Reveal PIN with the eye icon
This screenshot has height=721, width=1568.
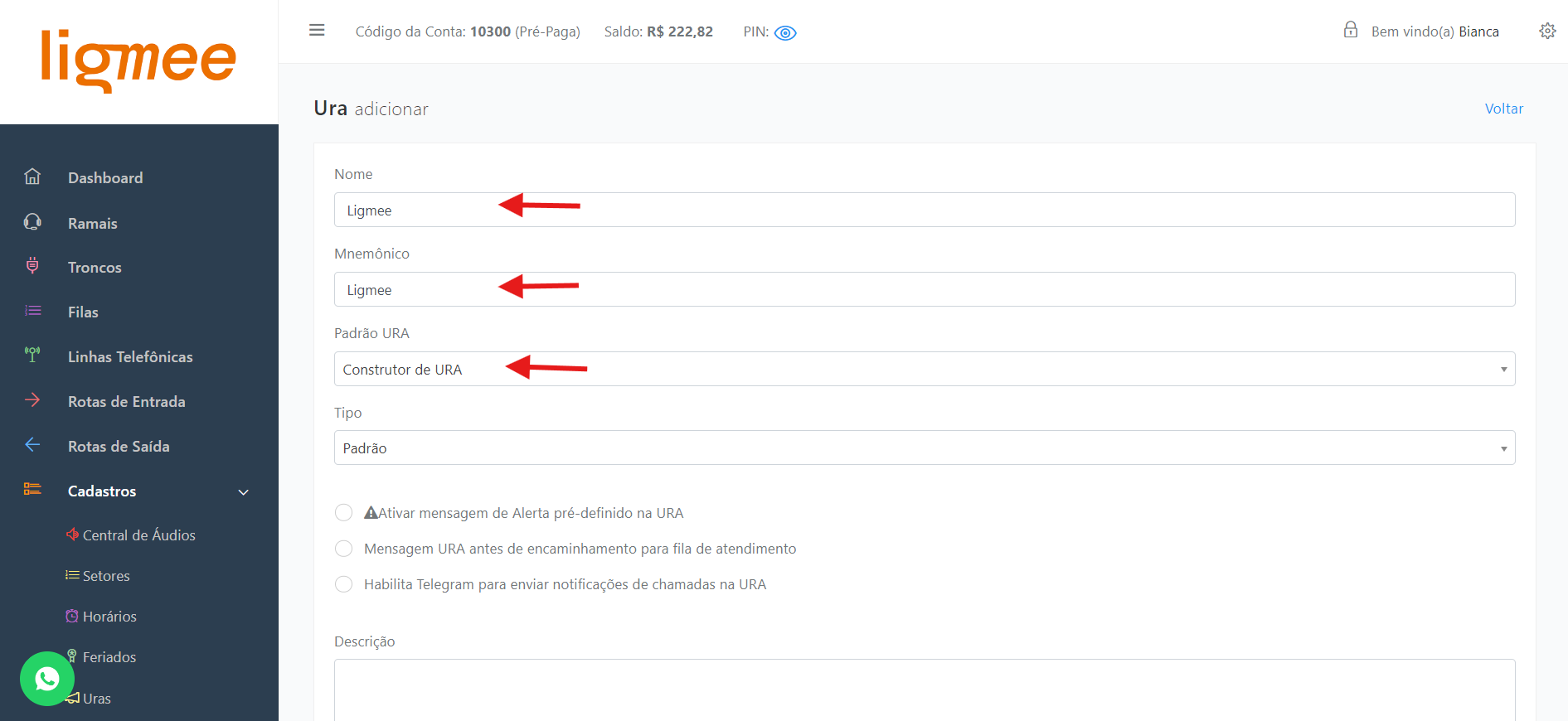click(785, 33)
